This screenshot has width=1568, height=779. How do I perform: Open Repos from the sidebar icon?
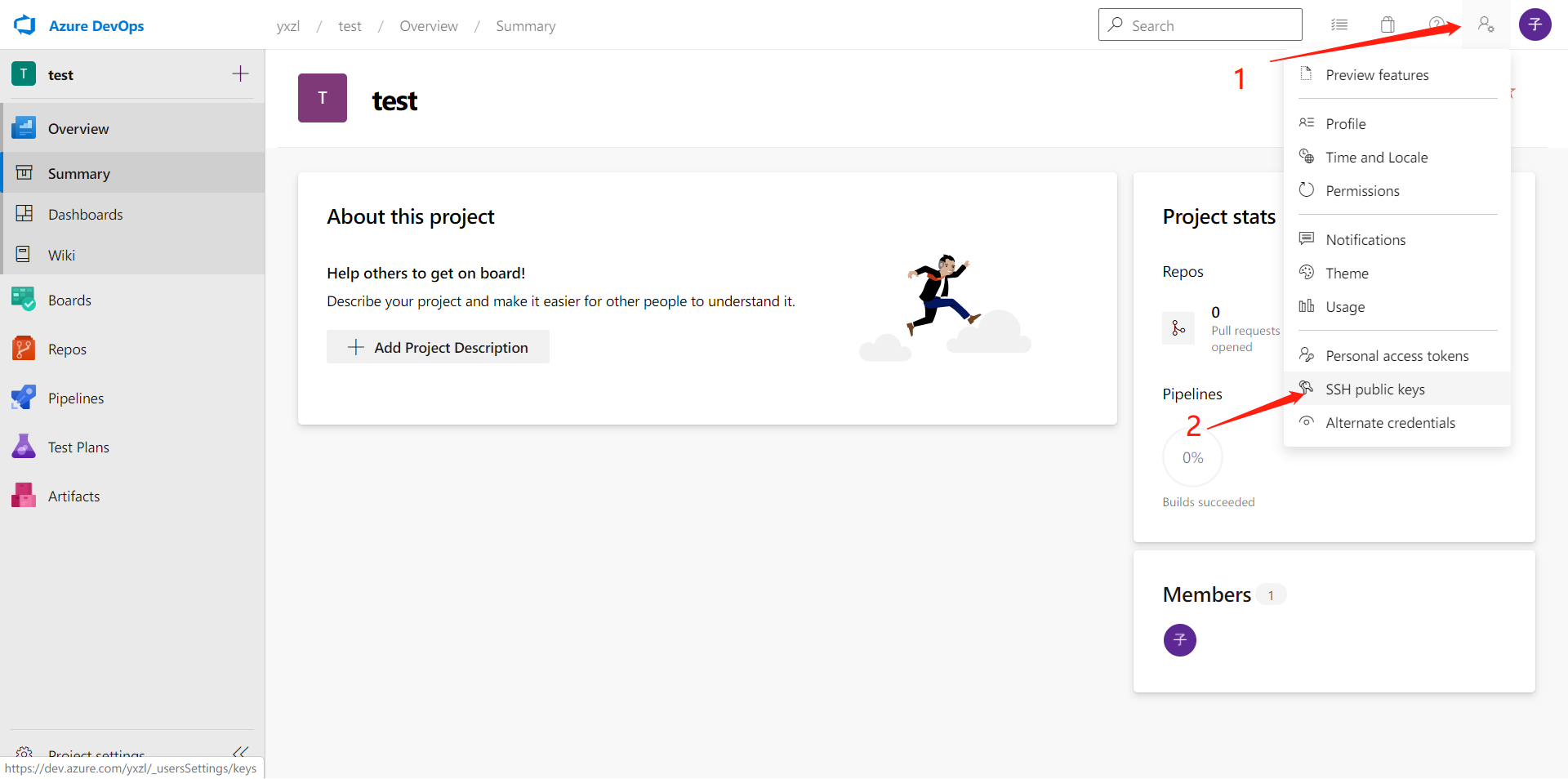click(x=24, y=349)
